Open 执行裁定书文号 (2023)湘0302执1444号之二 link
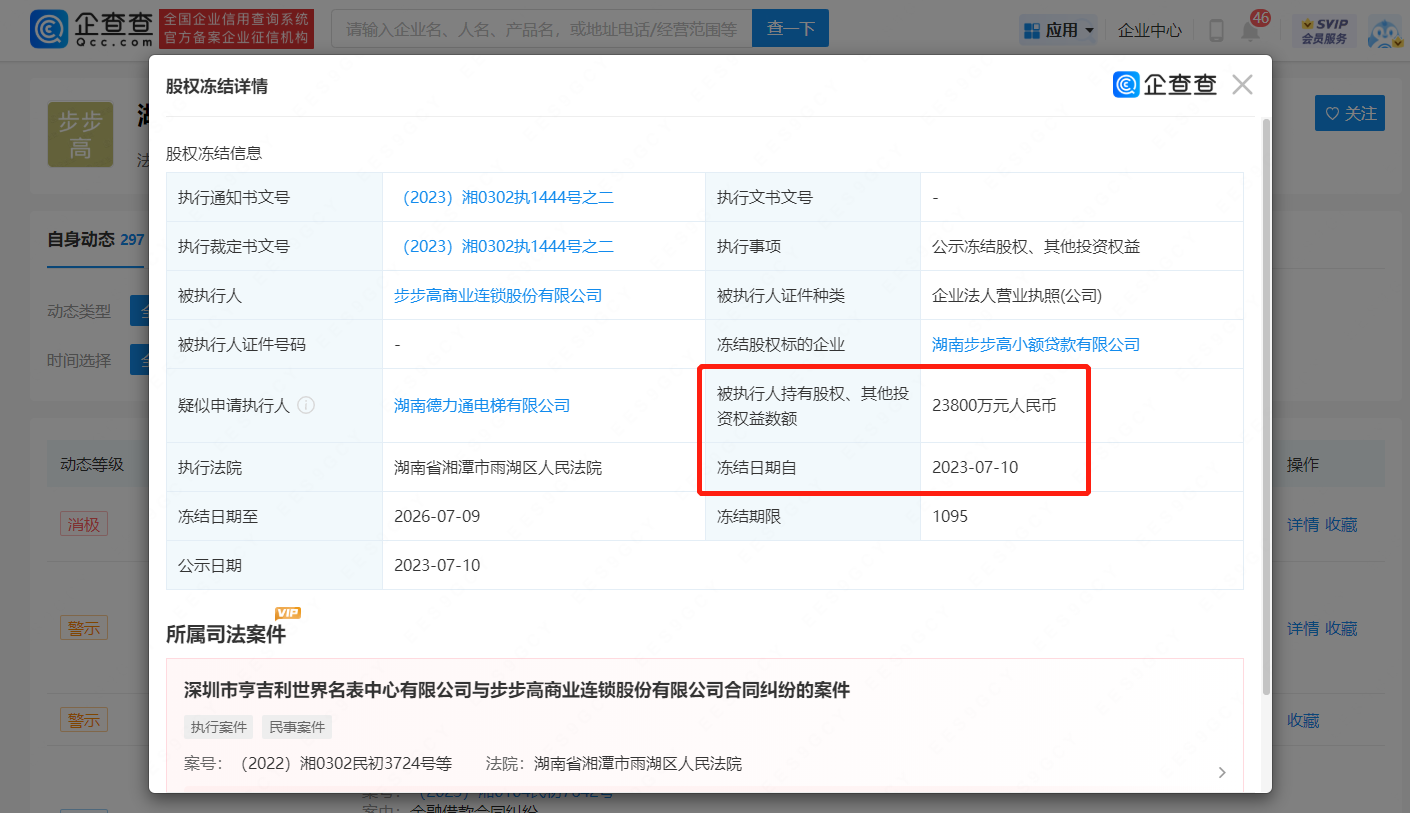The height and width of the screenshot is (813, 1410). [x=504, y=247]
